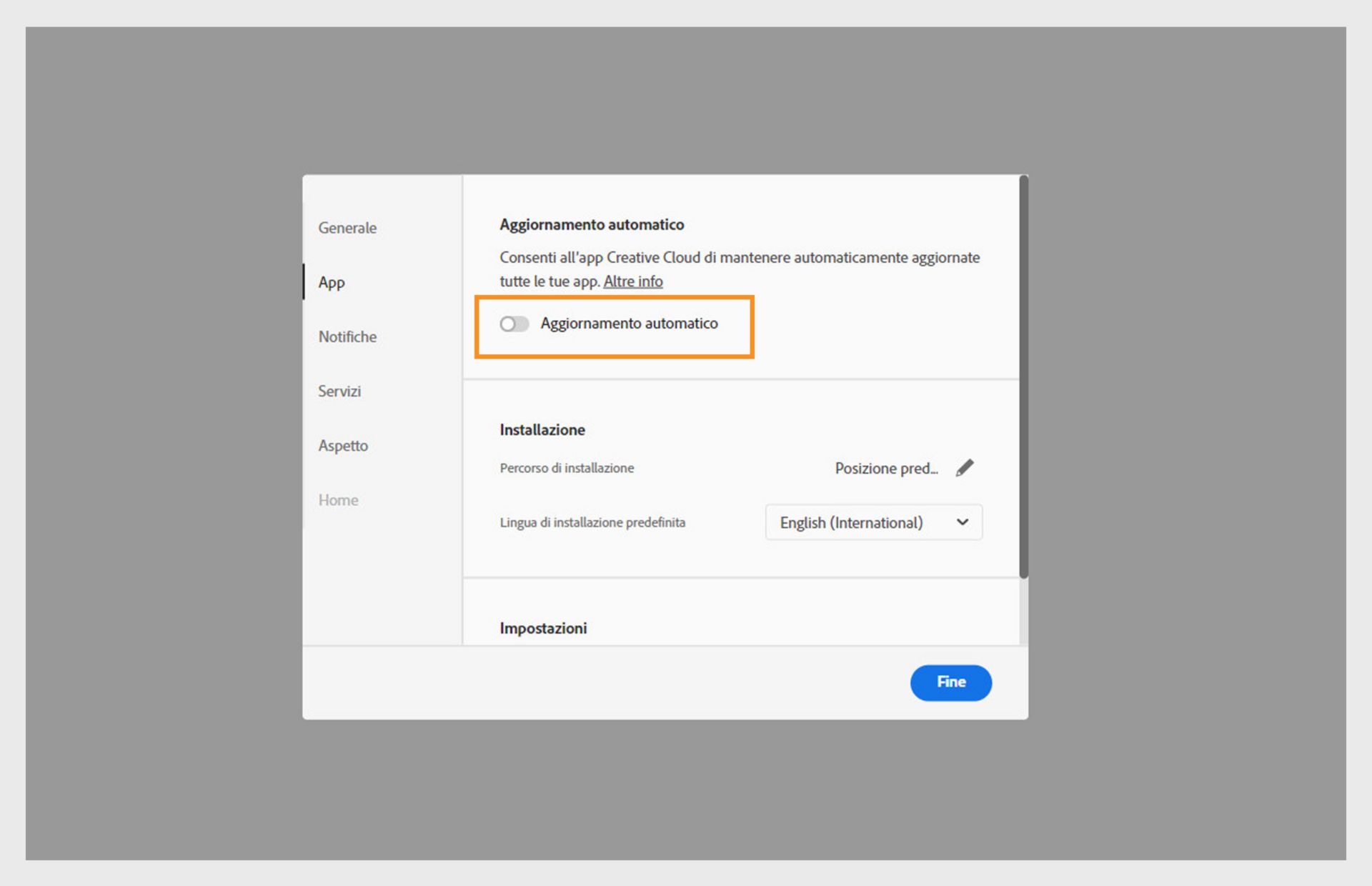
Task: Click the bold Aggiornamento automatico section title
Action: pyautogui.click(x=592, y=224)
